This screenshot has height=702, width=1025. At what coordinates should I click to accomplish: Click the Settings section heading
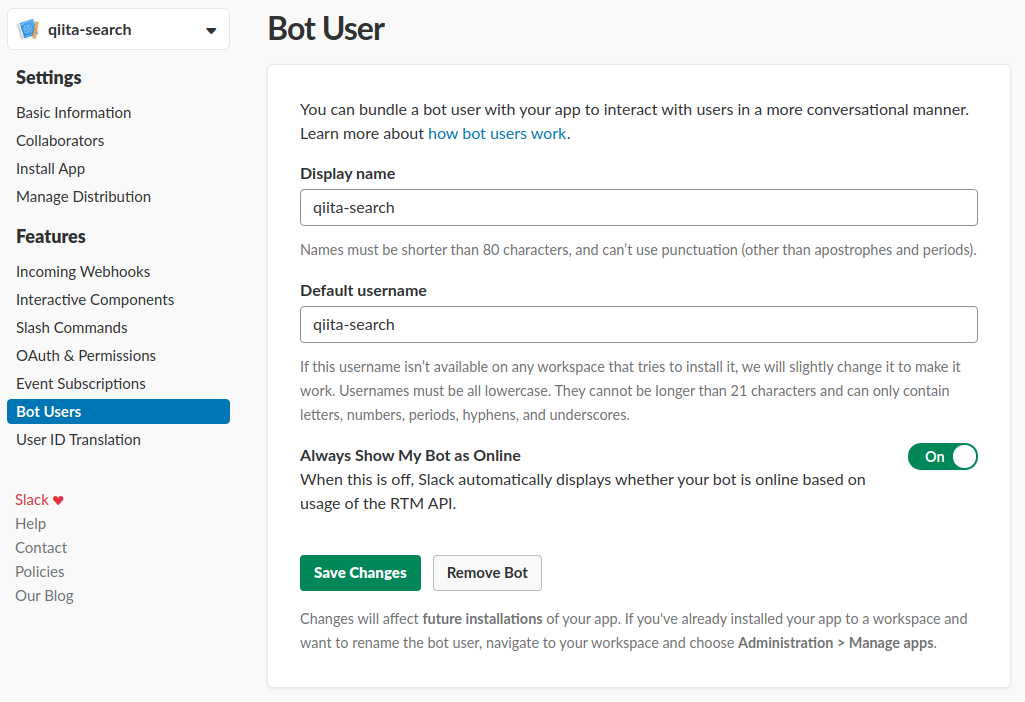click(49, 77)
